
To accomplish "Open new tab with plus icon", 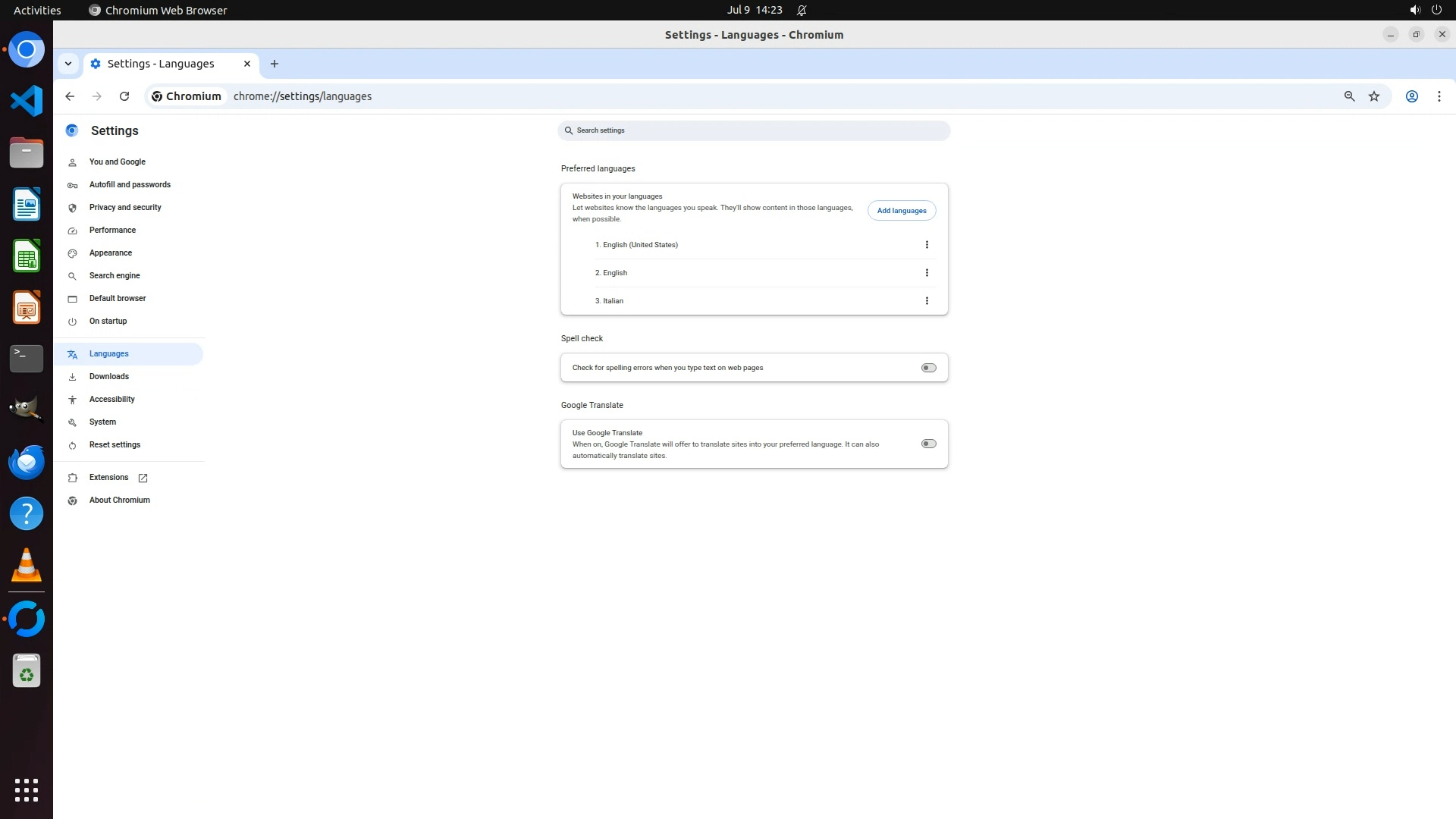I will click(x=275, y=64).
